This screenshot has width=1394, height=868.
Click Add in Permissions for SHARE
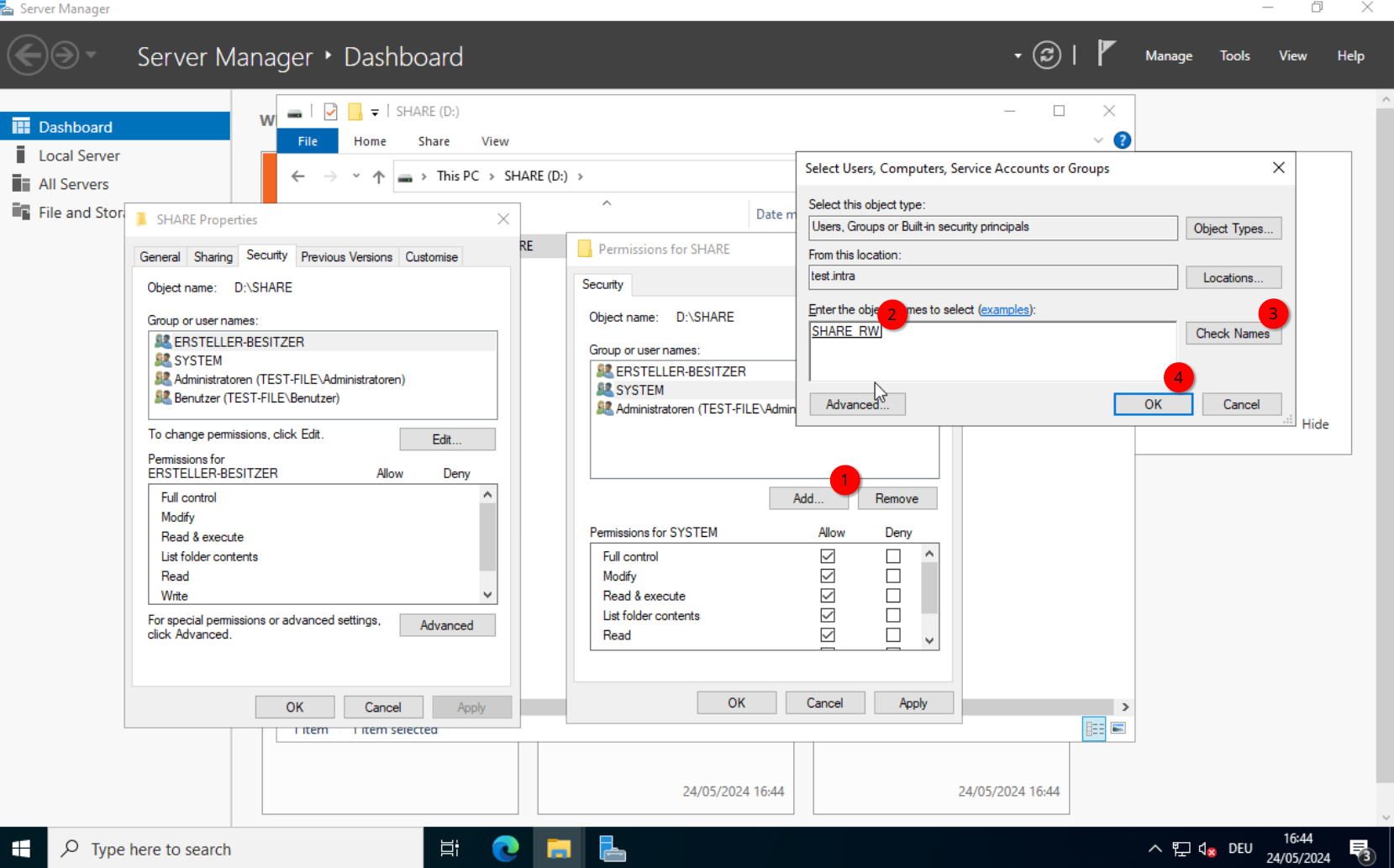click(808, 498)
